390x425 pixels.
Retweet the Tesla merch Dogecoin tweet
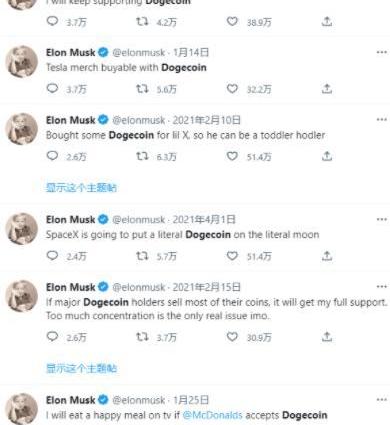pyautogui.click(x=142, y=89)
